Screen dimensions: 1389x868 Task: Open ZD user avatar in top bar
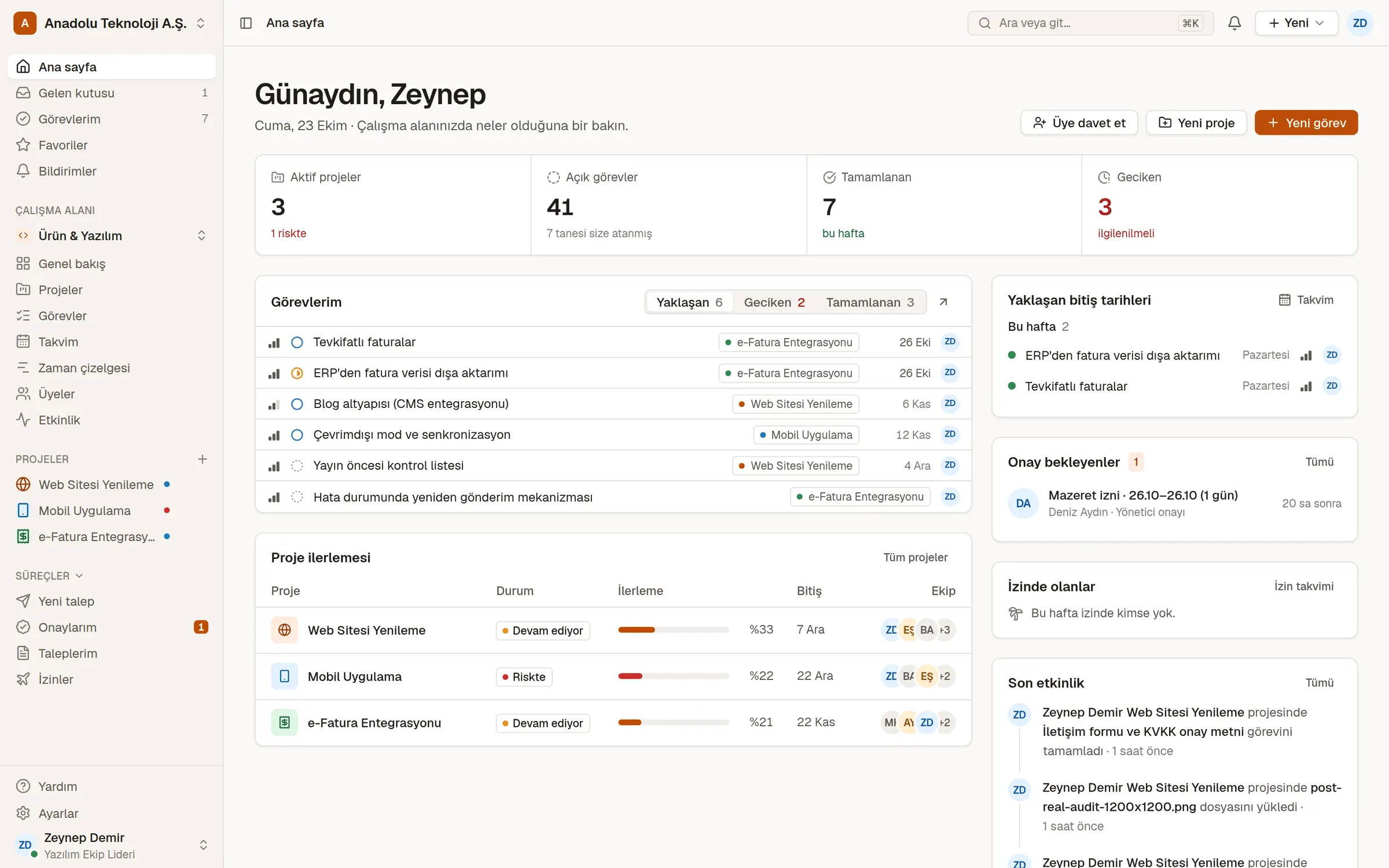tap(1359, 23)
